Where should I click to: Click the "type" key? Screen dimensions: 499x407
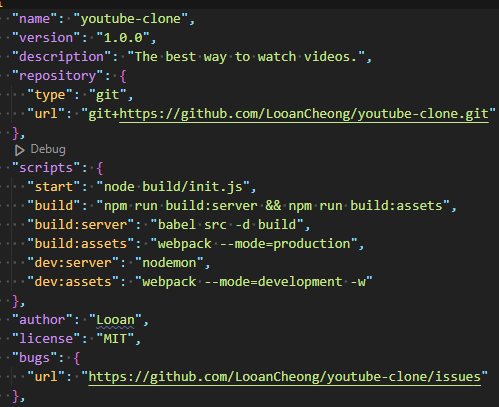[50, 95]
